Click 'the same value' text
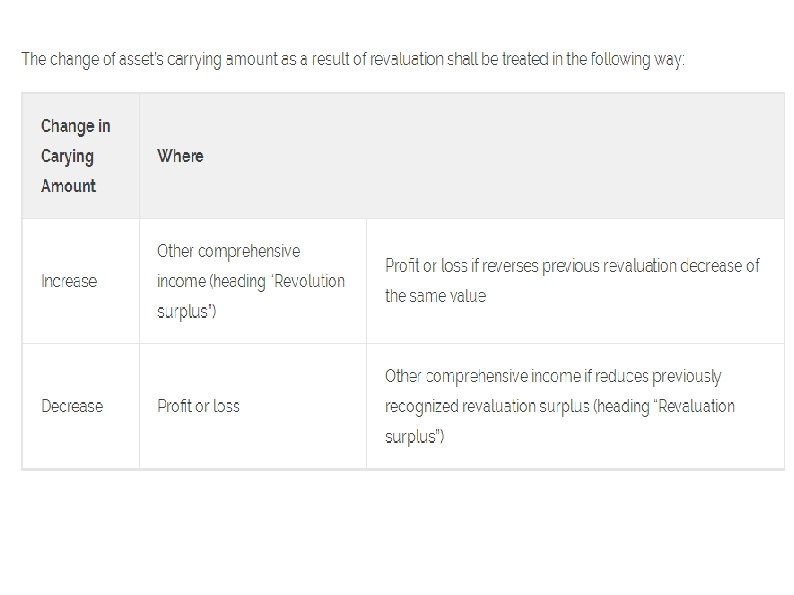Screen dimensions: 794x595 (435, 296)
